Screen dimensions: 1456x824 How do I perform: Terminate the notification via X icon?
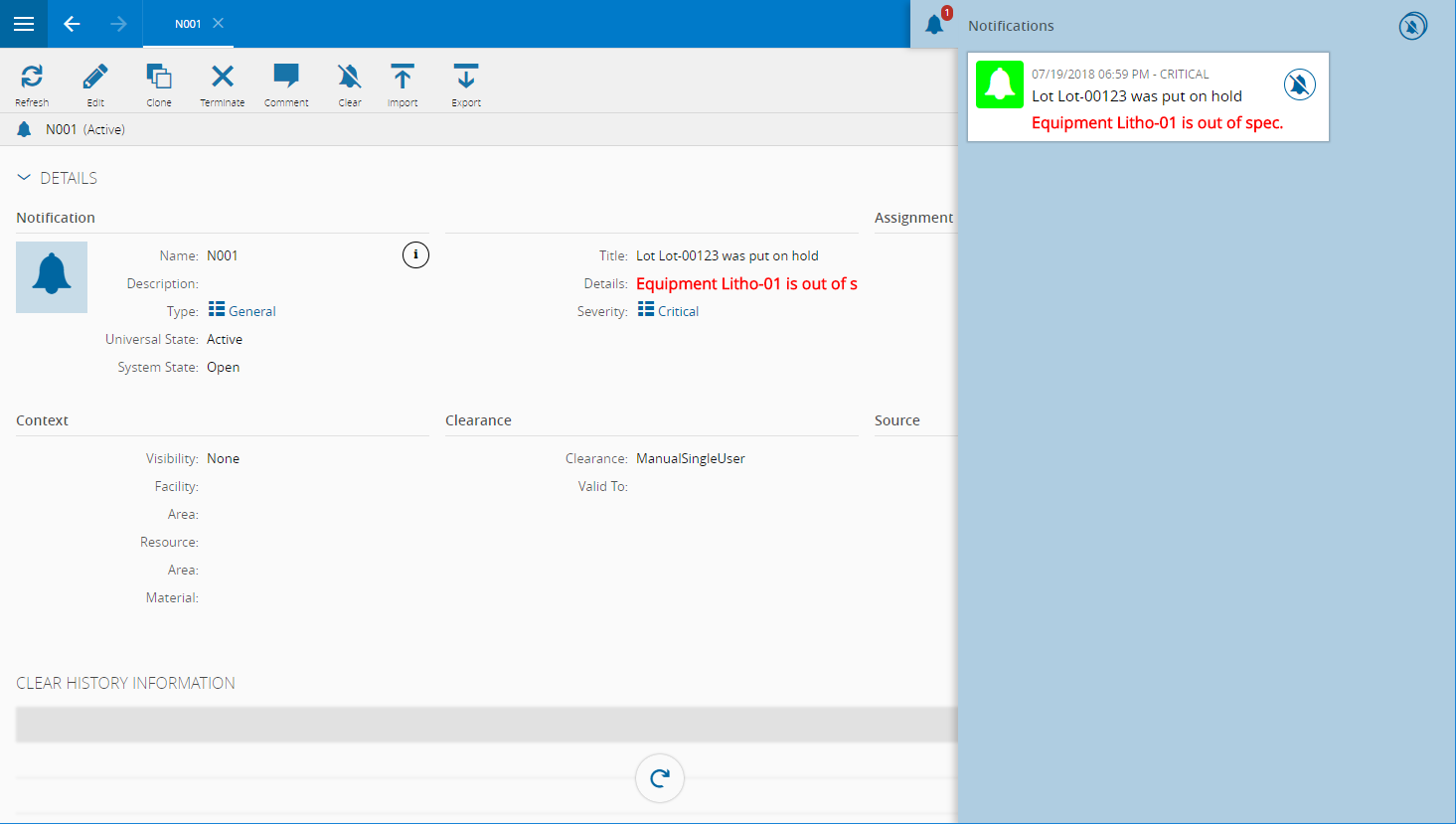[223, 78]
